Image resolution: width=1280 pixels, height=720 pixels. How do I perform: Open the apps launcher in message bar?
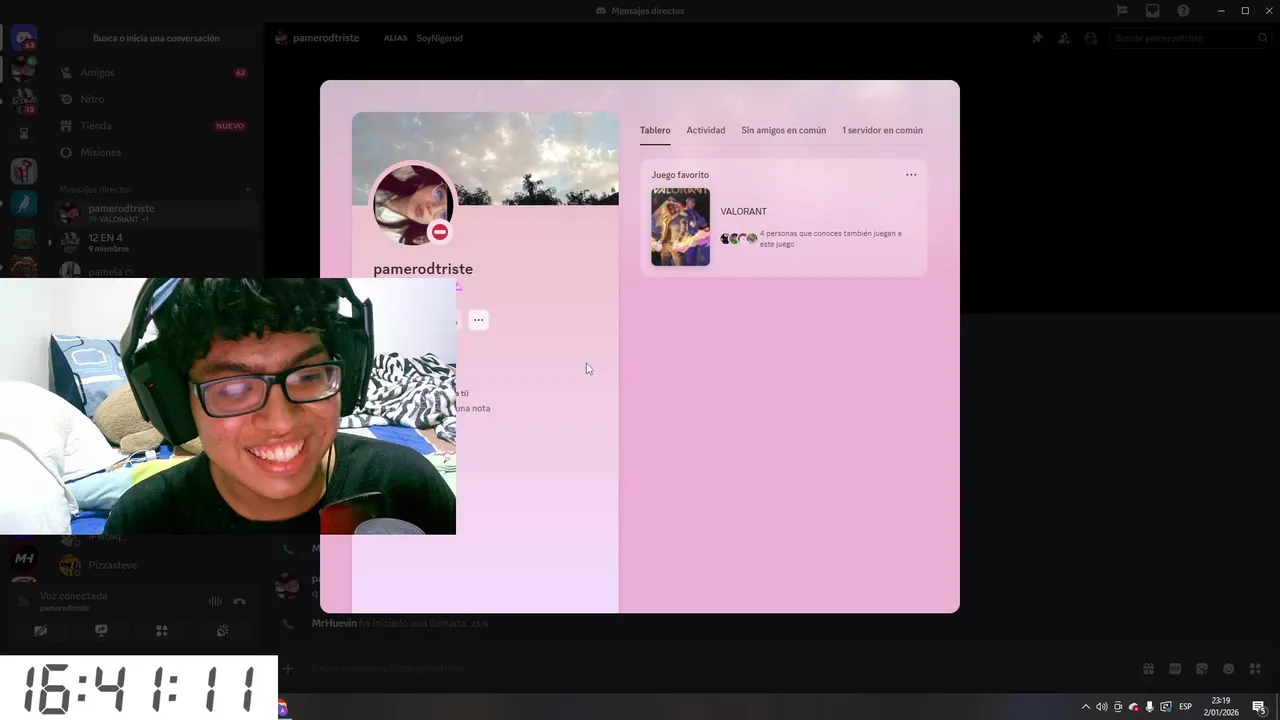(1255, 669)
